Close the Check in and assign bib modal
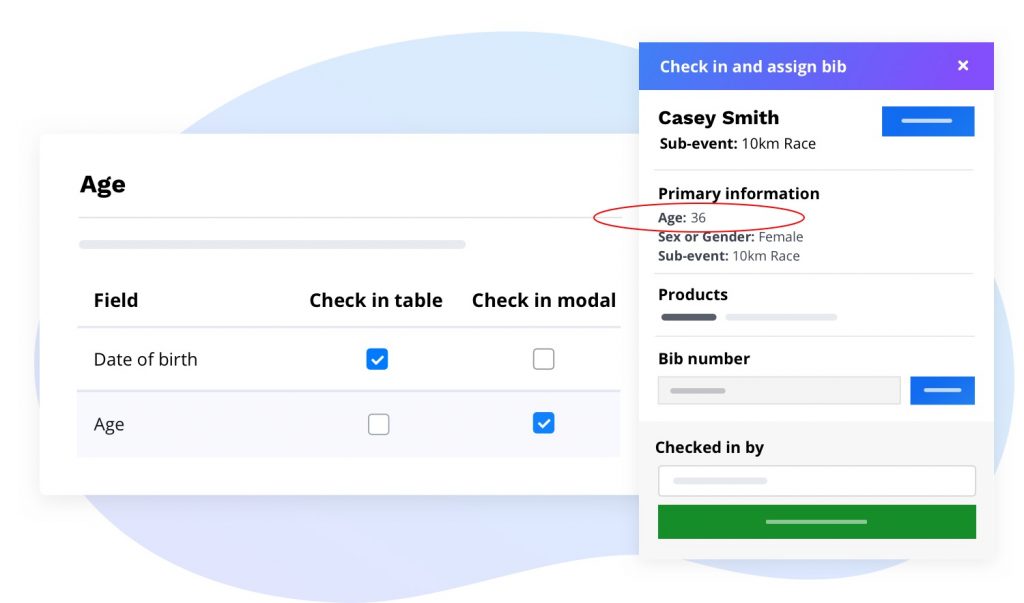The height and width of the screenshot is (603, 1024). (963, 66)
